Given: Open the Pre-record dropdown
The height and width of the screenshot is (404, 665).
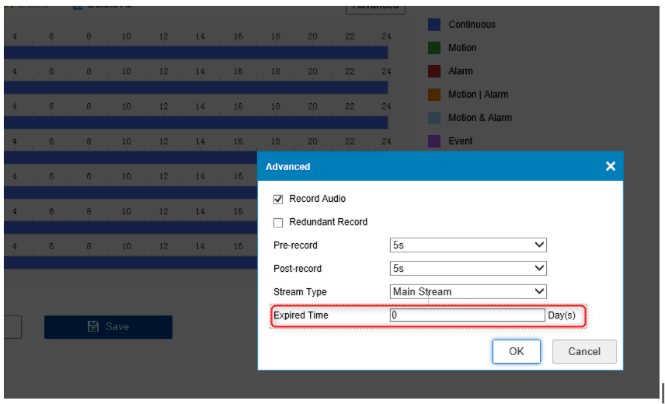Looking at the screenshot, I should click(468, 245).
